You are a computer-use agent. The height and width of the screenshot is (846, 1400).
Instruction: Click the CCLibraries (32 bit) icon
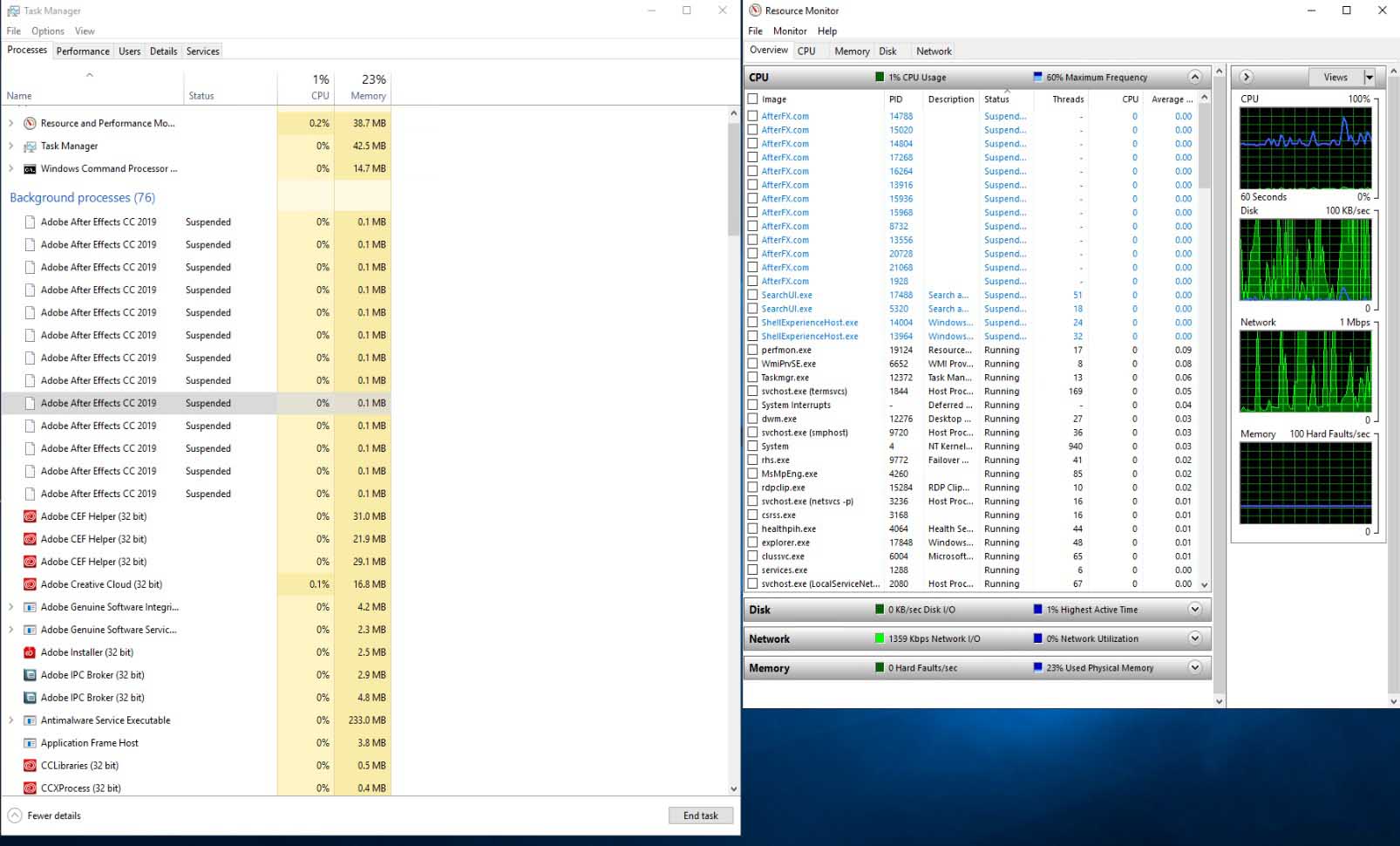click(x=30, y=766)
